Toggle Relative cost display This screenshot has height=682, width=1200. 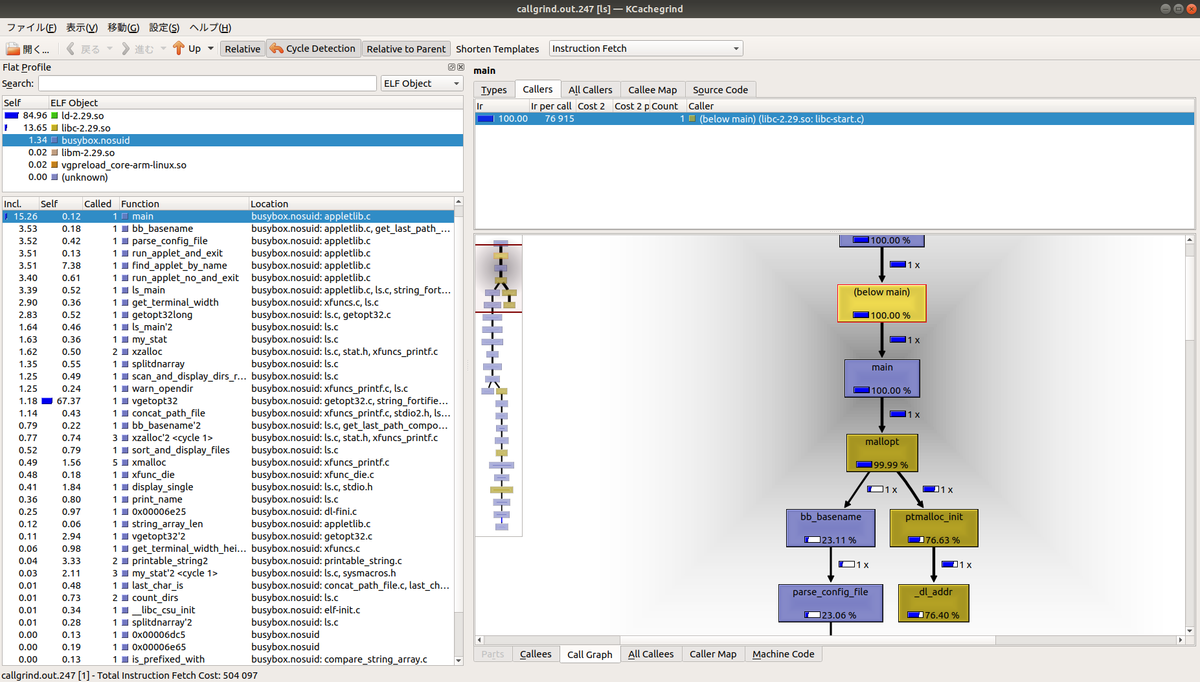(x=242, y=48)
